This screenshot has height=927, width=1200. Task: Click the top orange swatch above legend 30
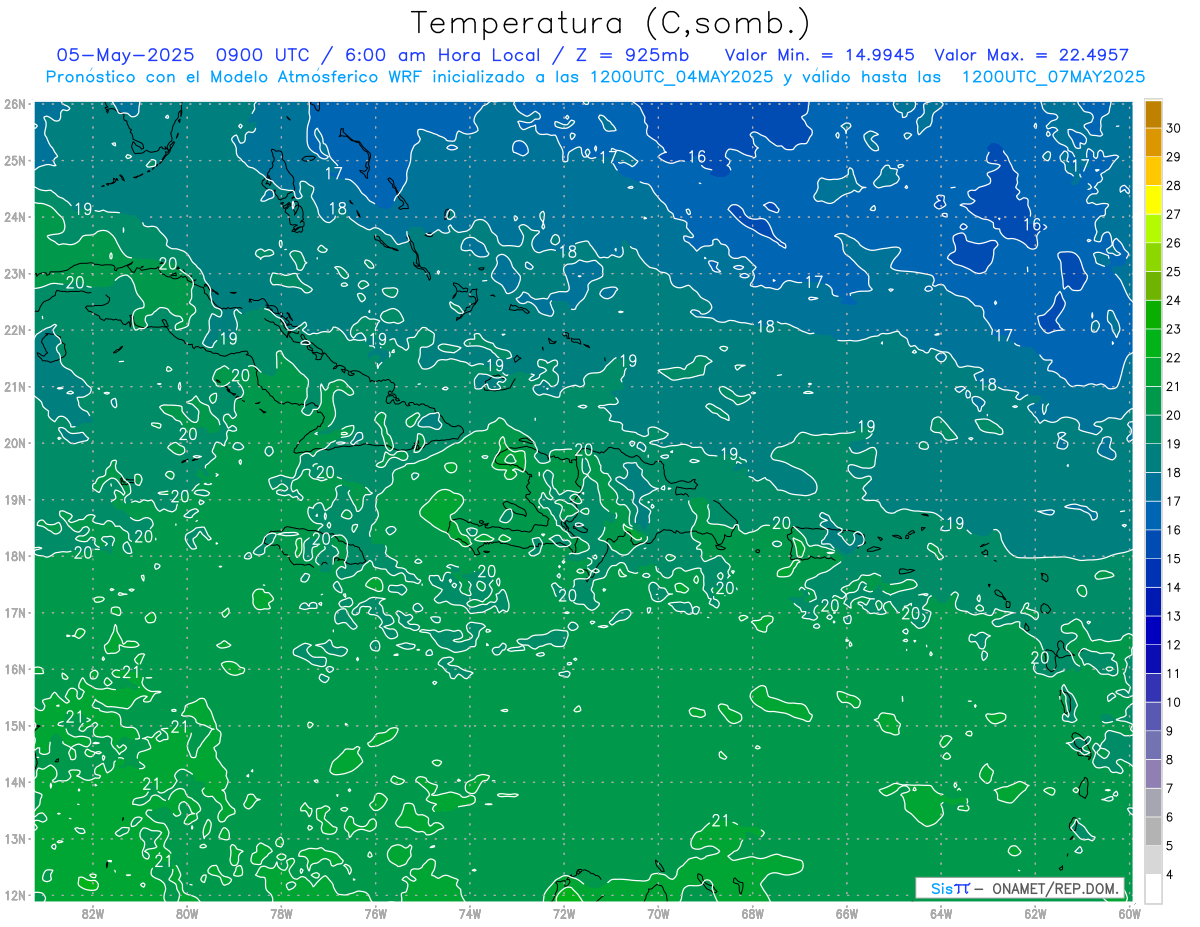pos(1153,114)
